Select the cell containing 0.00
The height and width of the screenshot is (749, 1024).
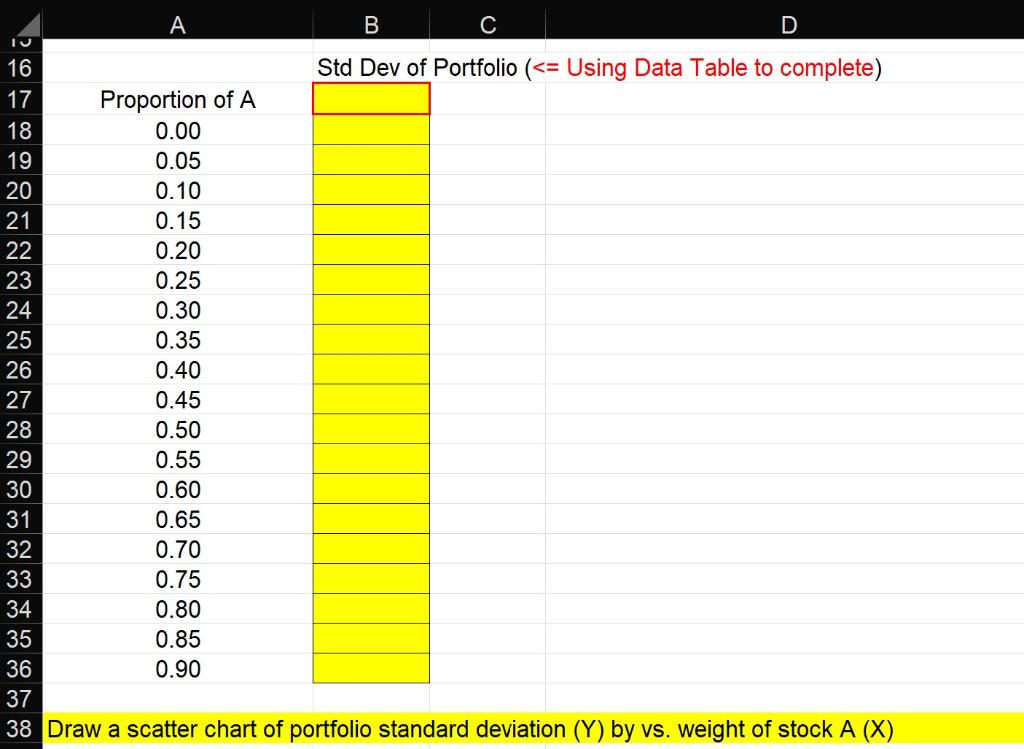coord(177,130)
